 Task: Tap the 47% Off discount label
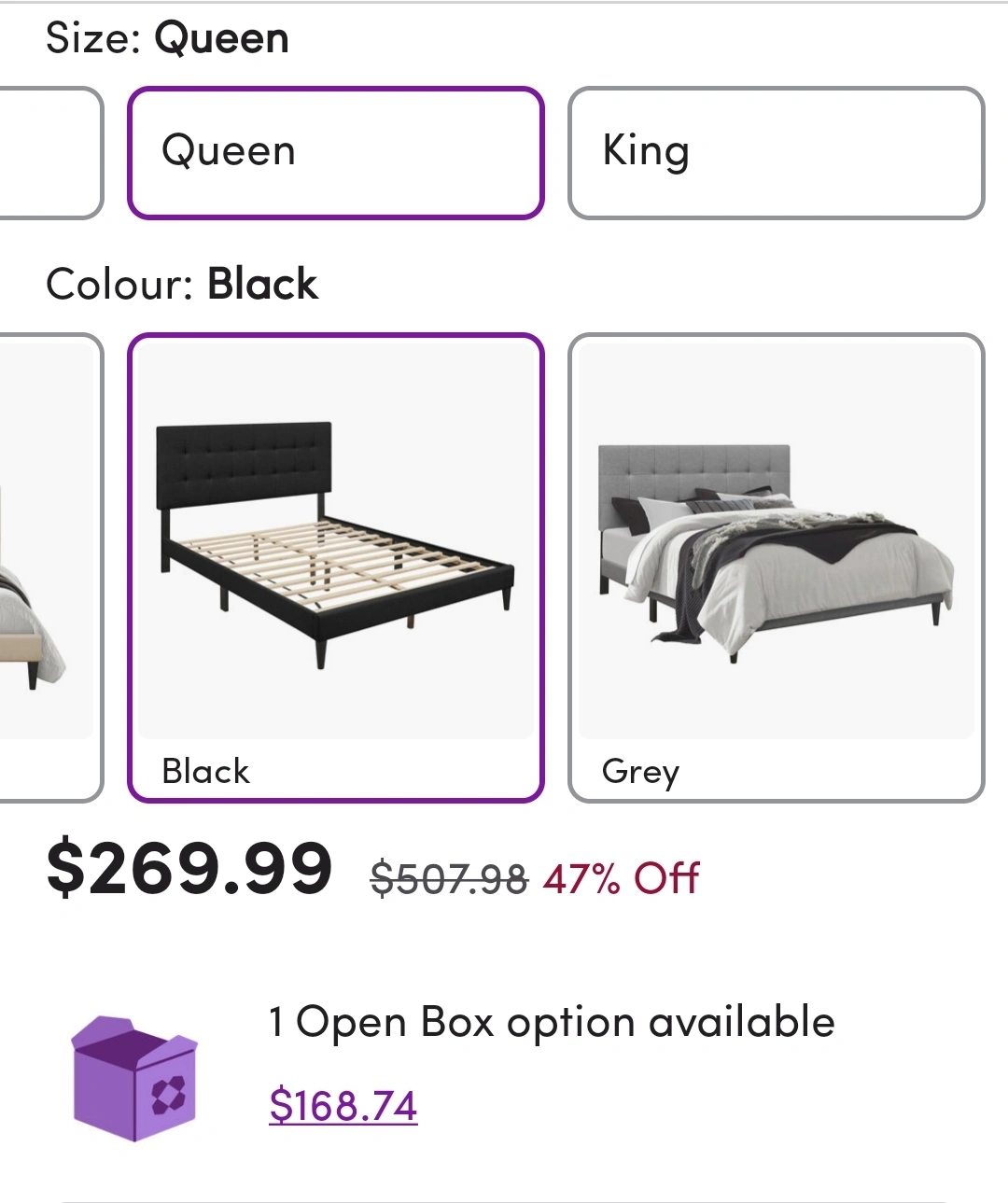[621, 878]
